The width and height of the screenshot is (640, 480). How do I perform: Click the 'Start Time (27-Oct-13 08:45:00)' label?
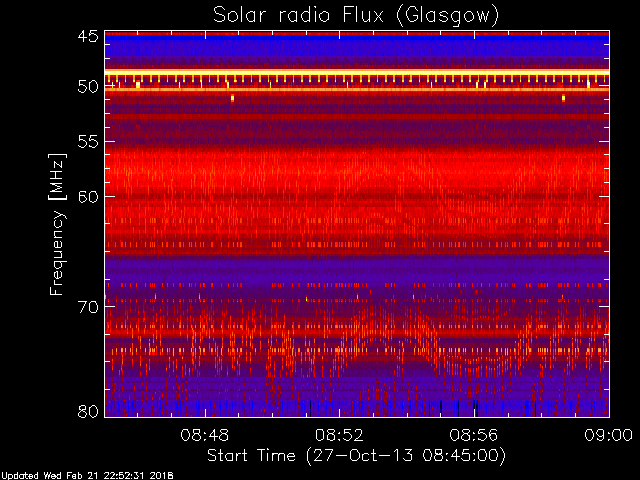pos(356,456)
